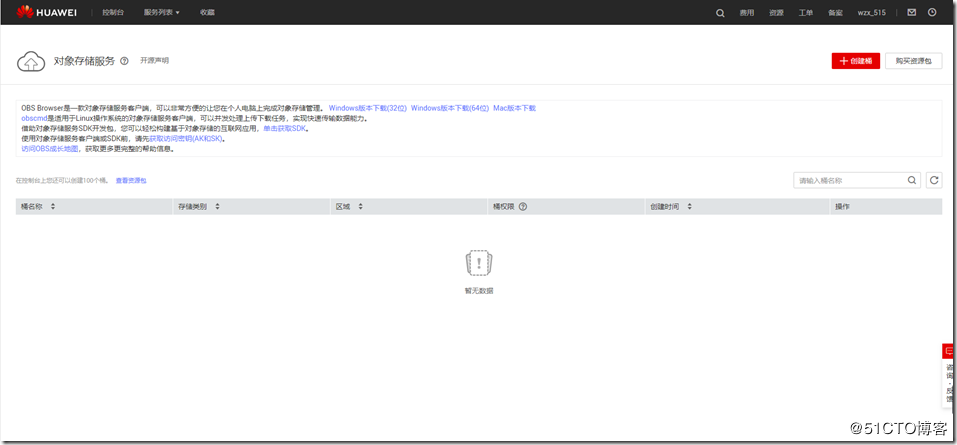Image resolution: width=957 pixels, height=445 pixels.
Task: Download Windows版本下载(32位)
Action: coord(367,108)
